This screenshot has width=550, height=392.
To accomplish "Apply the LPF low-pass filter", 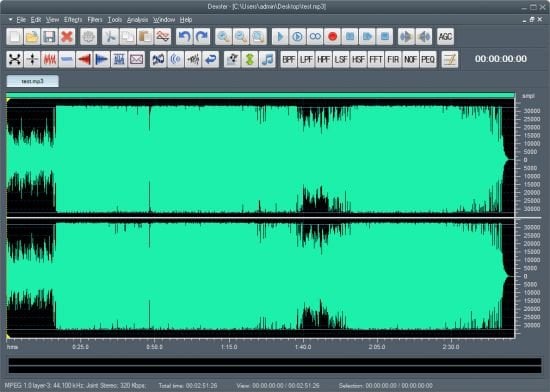I will pyautogui.click(x=306, y=59).
